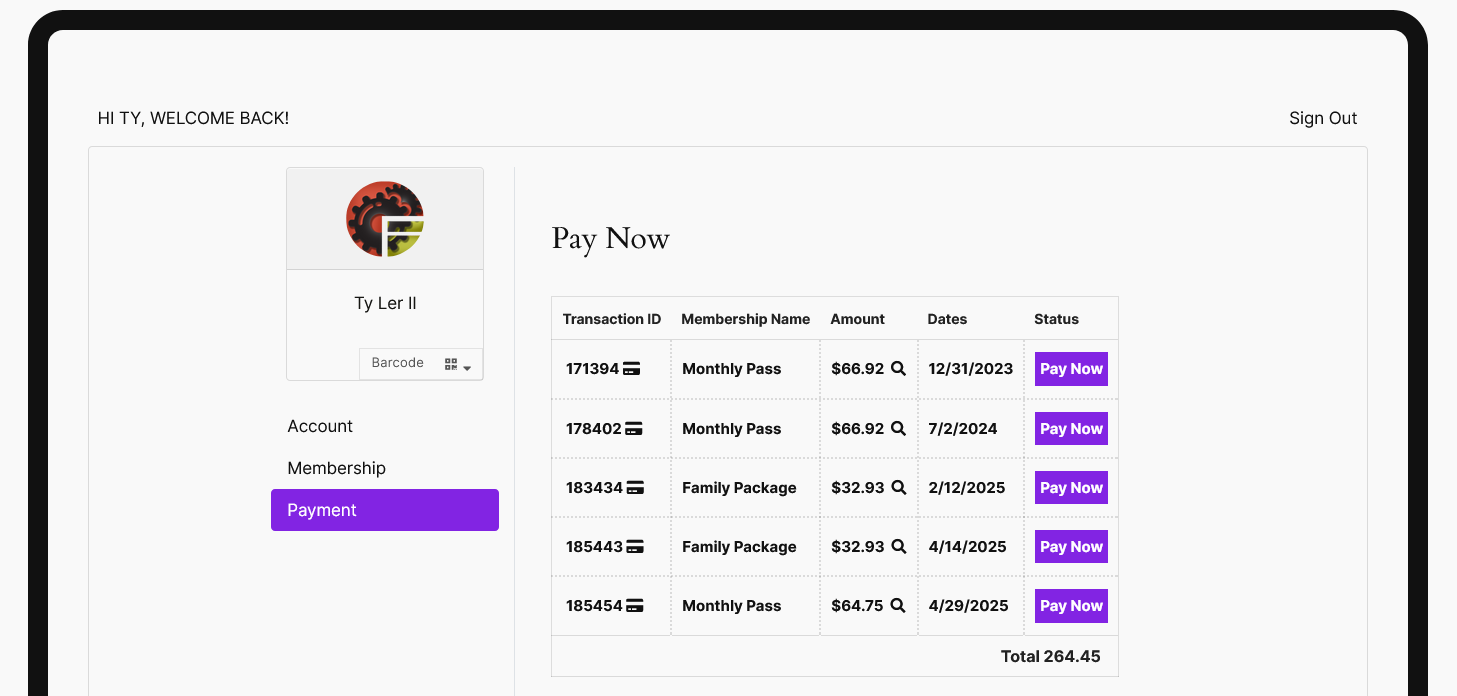This screenshot has width=1457, height=696.
Task: Pay Now for transaction 183434
Action: tap(1071, 488)
